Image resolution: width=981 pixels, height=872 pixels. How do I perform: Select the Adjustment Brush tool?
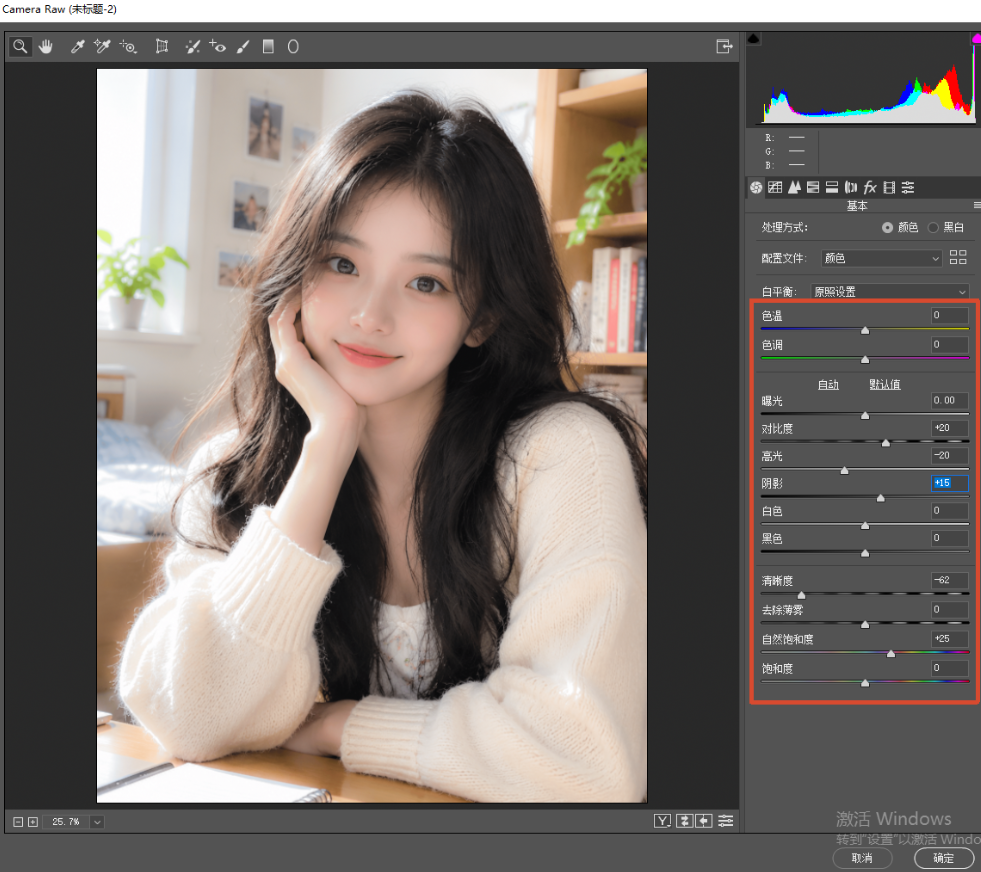pos(243,46)
